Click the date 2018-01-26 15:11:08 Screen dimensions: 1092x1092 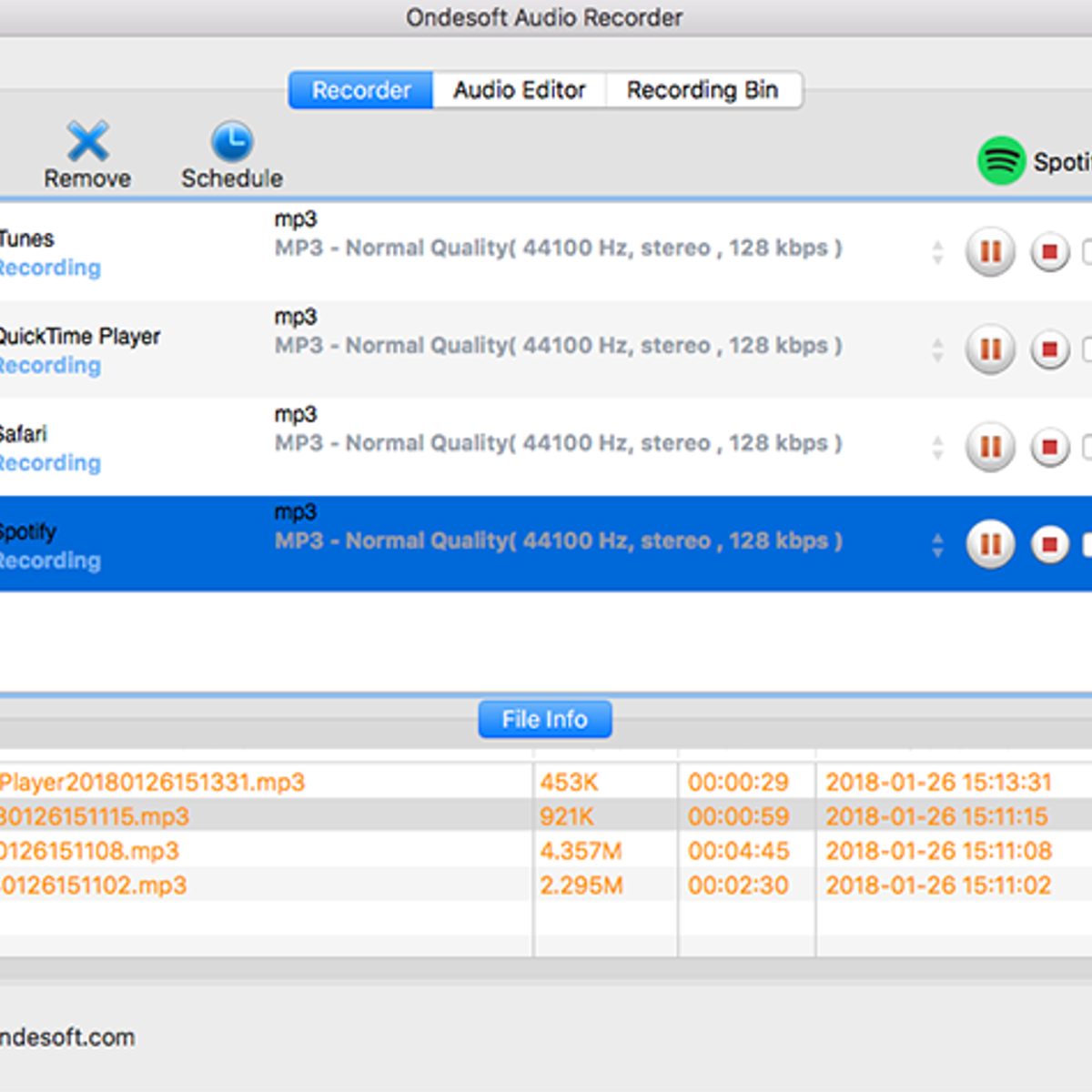point(938,851)
